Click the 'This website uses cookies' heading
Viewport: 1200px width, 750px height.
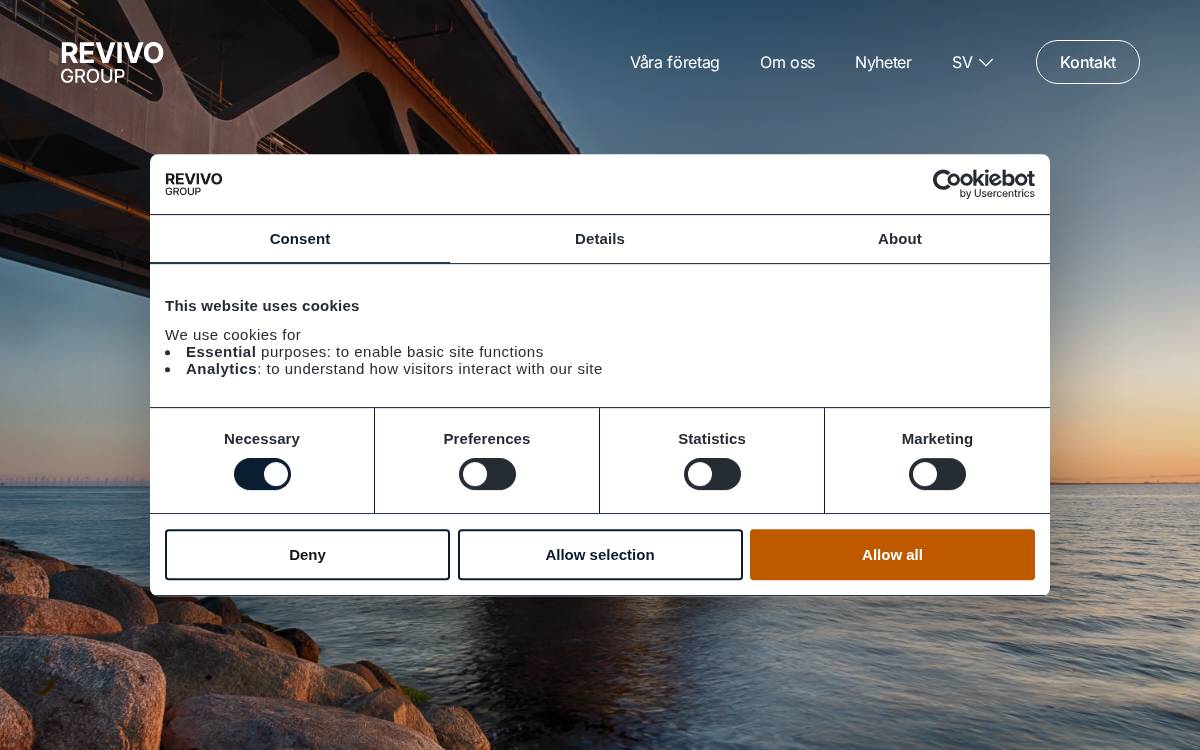(262, 306)
